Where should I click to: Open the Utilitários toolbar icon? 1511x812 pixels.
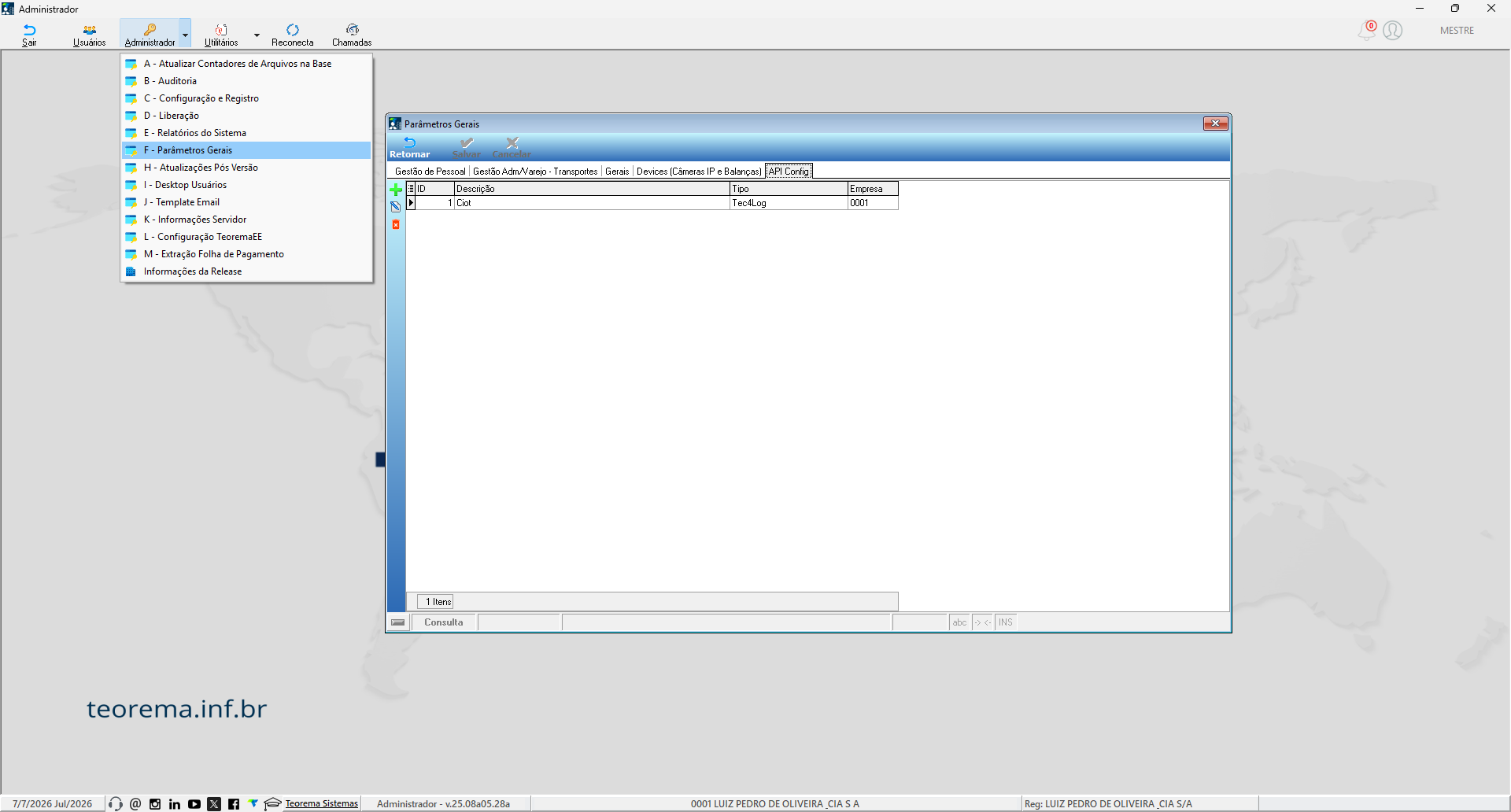221,35
